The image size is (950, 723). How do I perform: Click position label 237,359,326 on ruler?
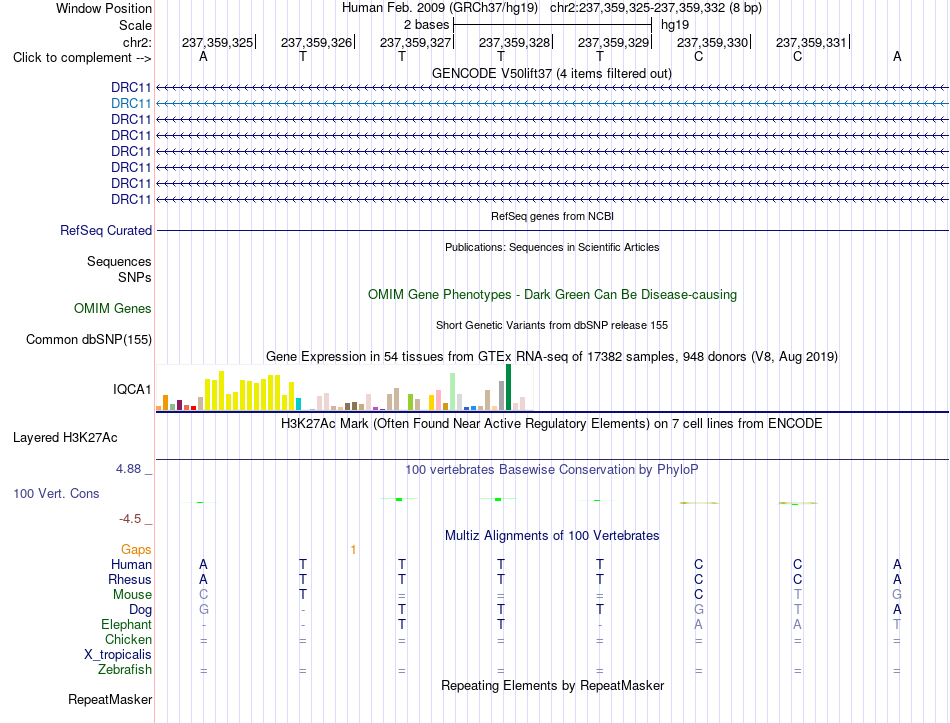[x=316, y=42]
